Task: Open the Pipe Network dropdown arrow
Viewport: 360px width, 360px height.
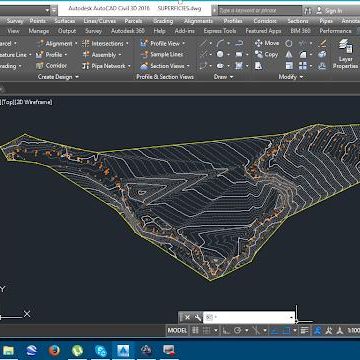Action: (129, 66)
